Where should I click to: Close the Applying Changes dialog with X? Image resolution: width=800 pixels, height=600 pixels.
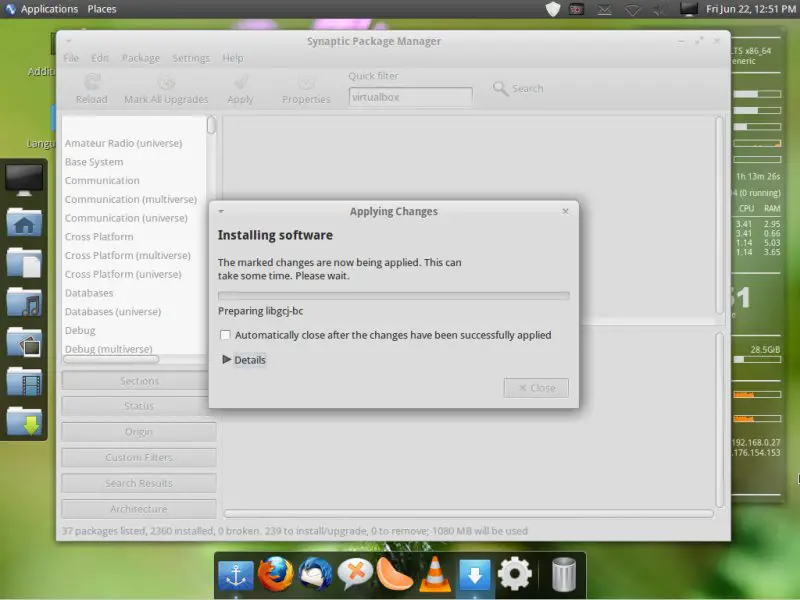tap(565, 211)
